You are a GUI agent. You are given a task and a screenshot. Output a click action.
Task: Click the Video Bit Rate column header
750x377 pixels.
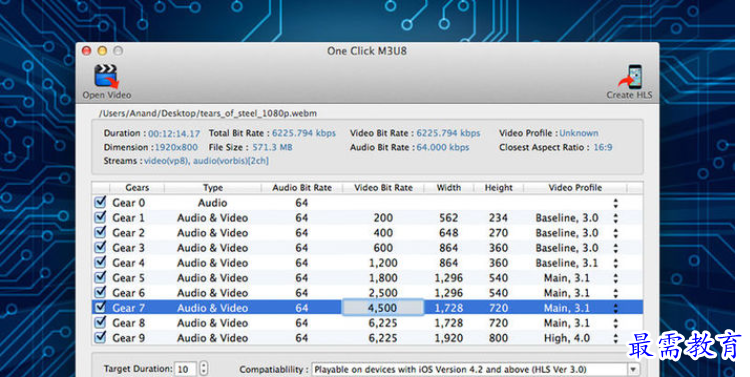pyautogui.click(x=383, y=188)
